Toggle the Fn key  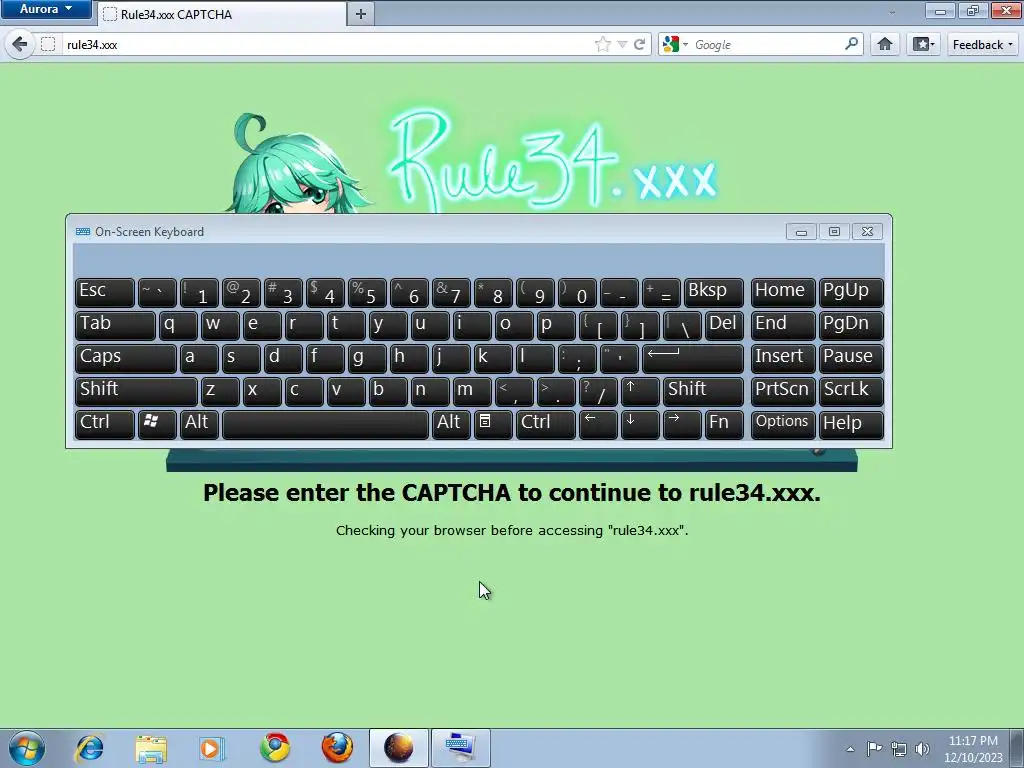(x=724, y=424)
